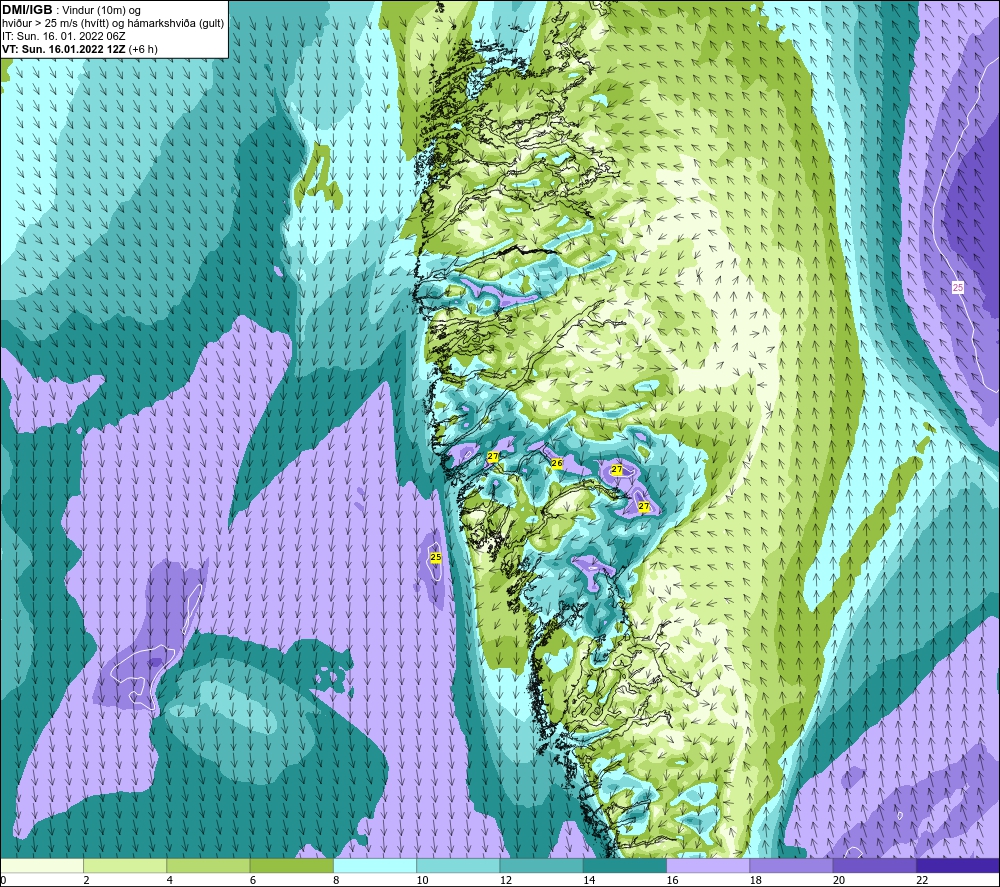Click the legend scale value 14
The width and height of the screenshot is (1000, 887).
click(x=589, y=881)
